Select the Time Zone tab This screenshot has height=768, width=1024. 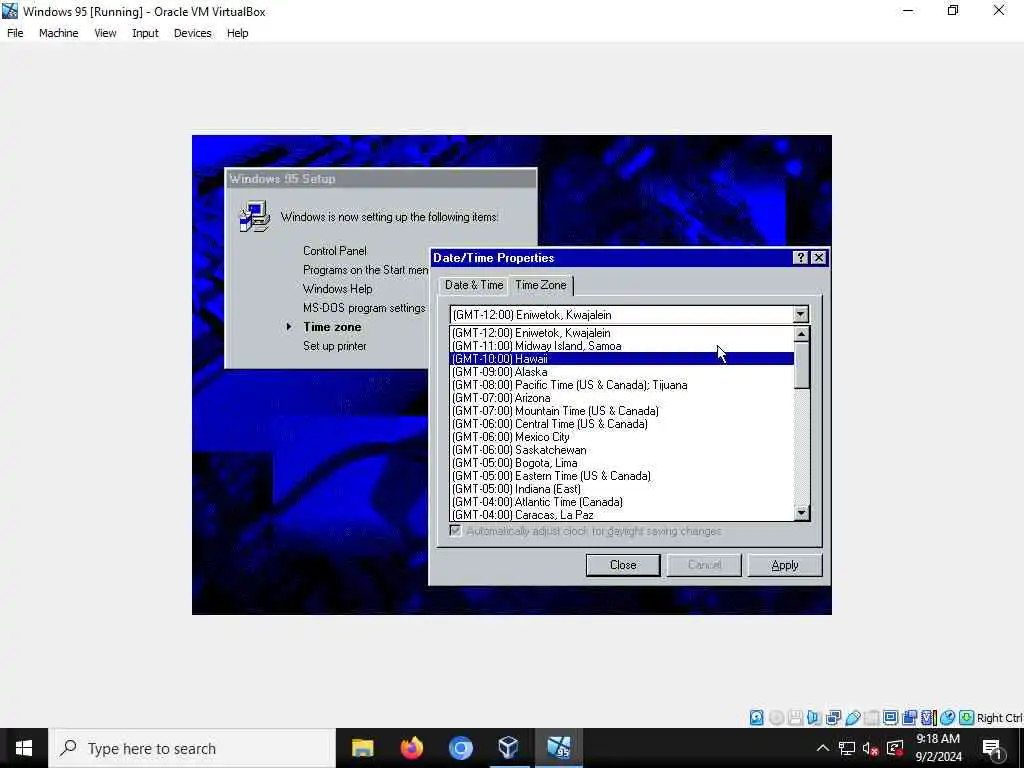pos(541,285)
